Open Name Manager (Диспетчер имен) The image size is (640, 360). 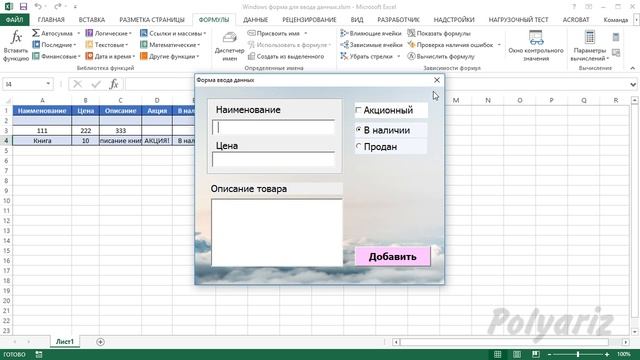(x=229, y=46)
